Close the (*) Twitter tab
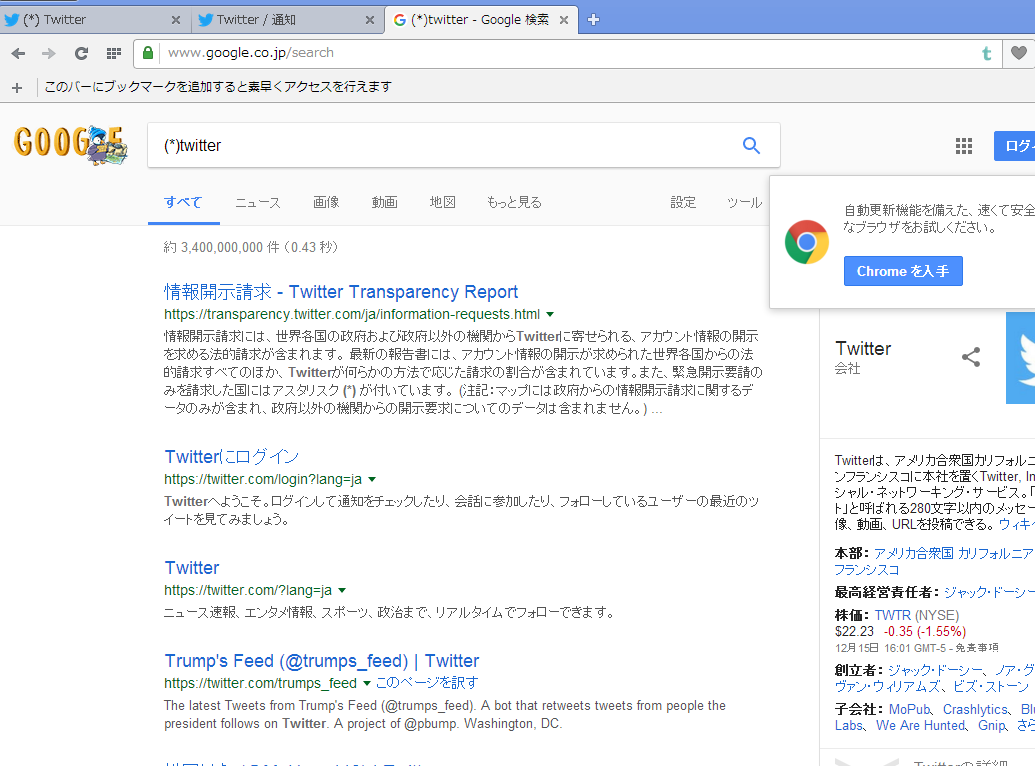 (176, 20)
